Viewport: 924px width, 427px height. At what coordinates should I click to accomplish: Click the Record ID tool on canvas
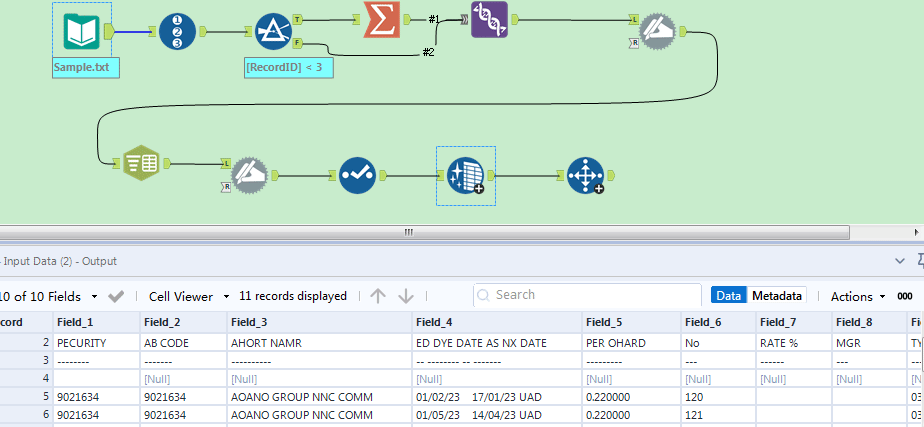click(x=176, y=31)
